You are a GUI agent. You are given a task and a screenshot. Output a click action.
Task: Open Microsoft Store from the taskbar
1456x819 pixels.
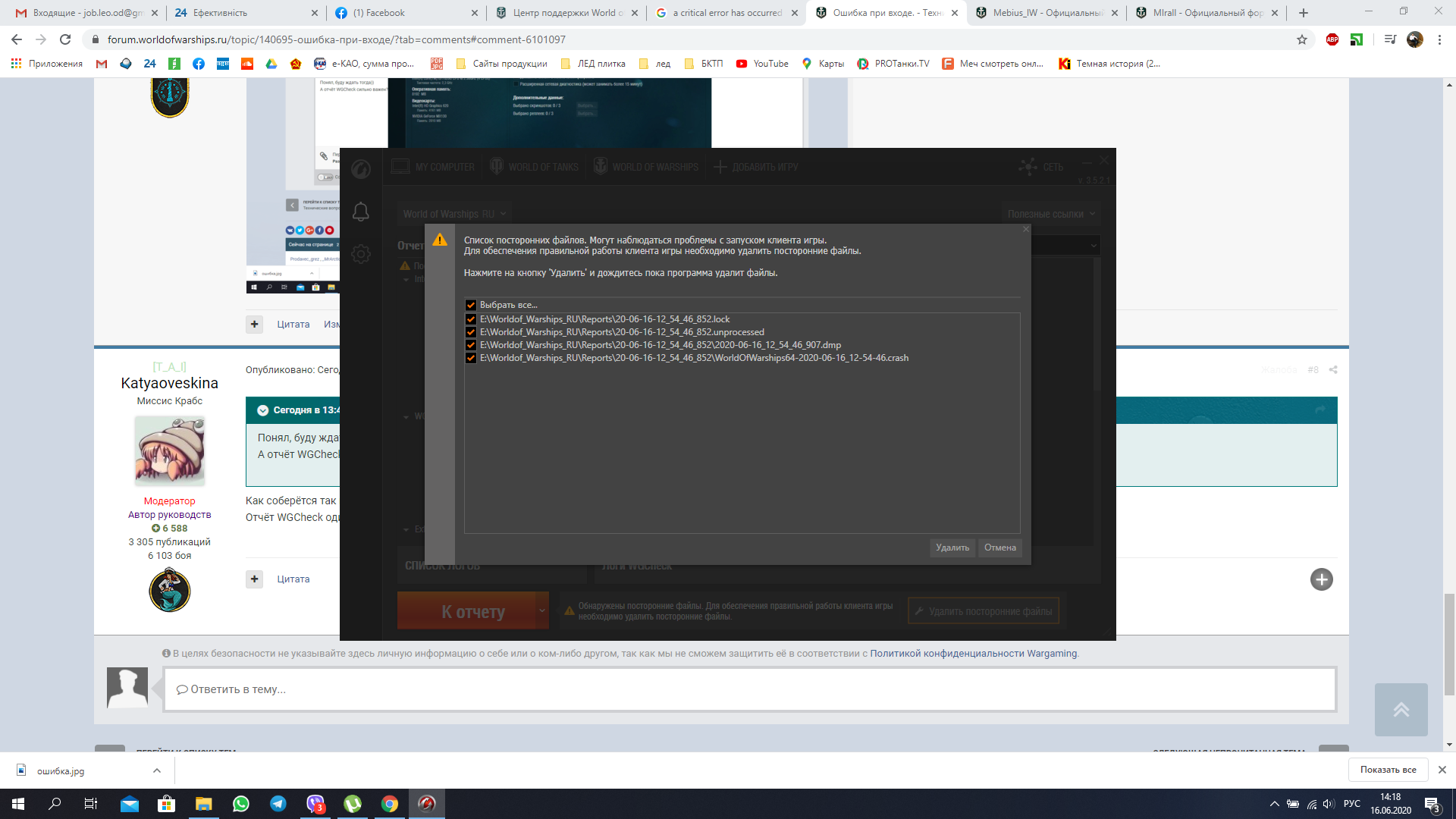coord(166,804)
